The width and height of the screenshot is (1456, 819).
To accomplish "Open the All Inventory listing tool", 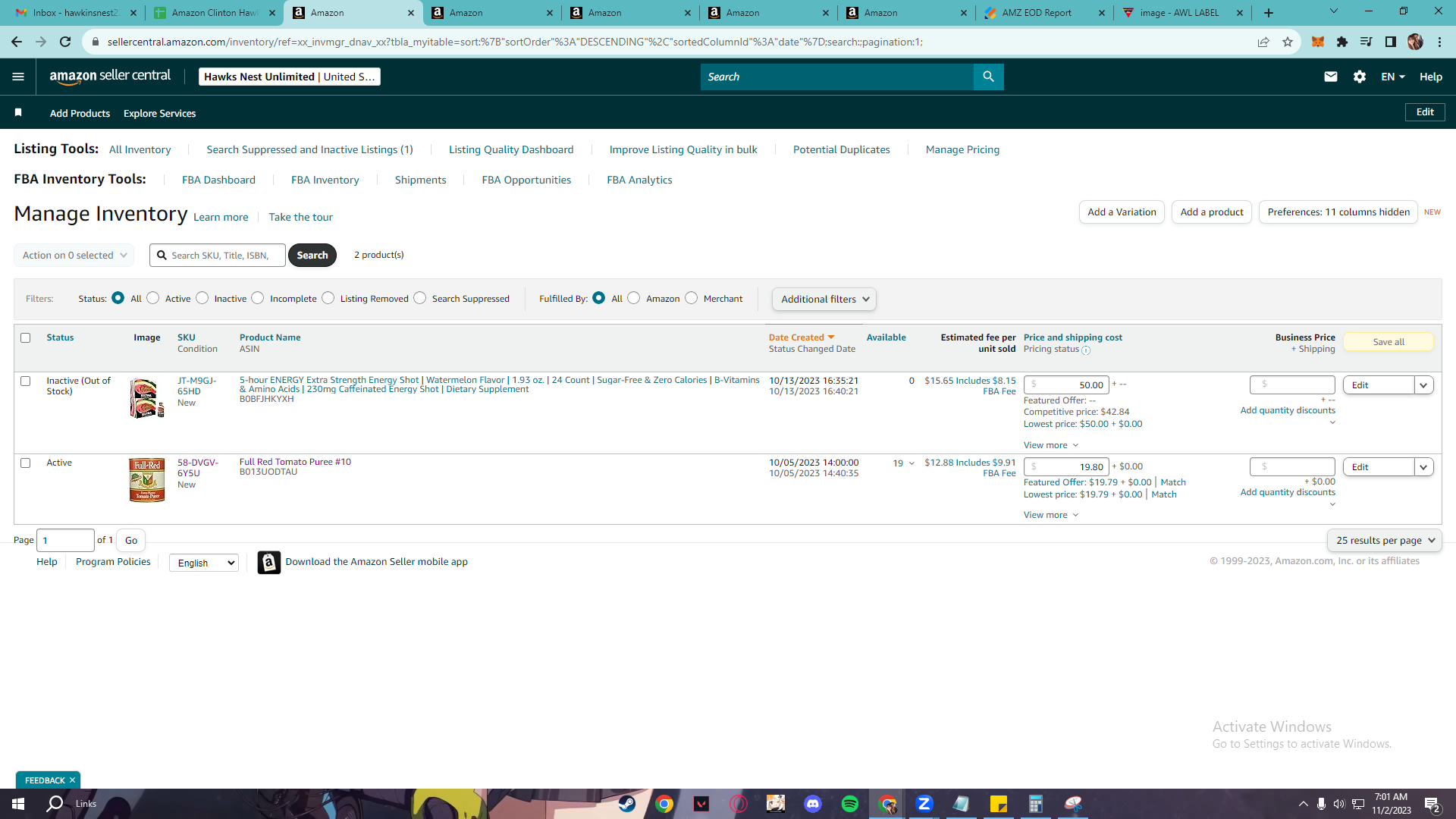I will click(140, 149).
